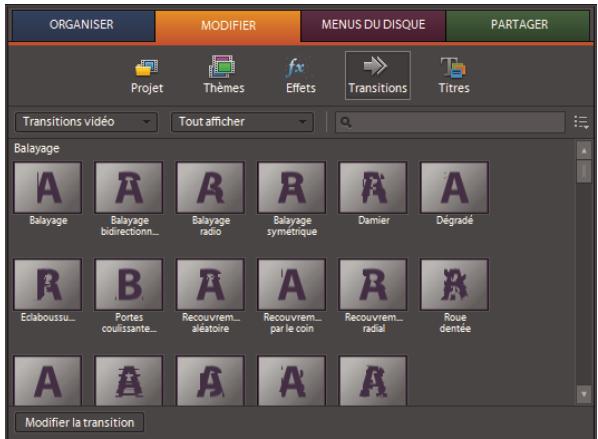This screenshot has height=439, width=598.
Task: Click the scrollbar up arrow
Action: pos(584,150)
